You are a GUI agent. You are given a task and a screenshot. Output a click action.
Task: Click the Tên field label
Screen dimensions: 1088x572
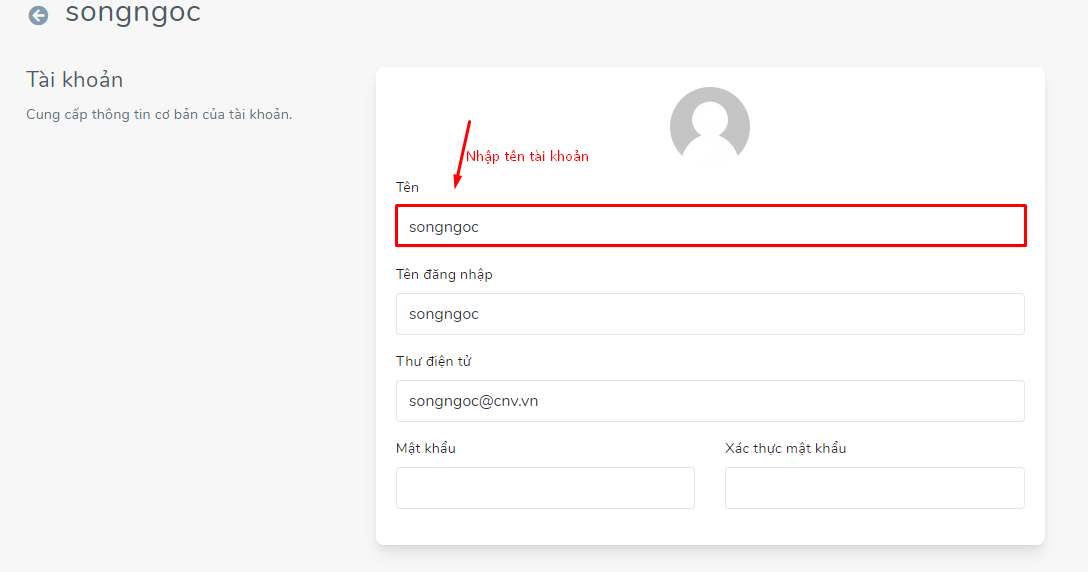coord(407,187)
